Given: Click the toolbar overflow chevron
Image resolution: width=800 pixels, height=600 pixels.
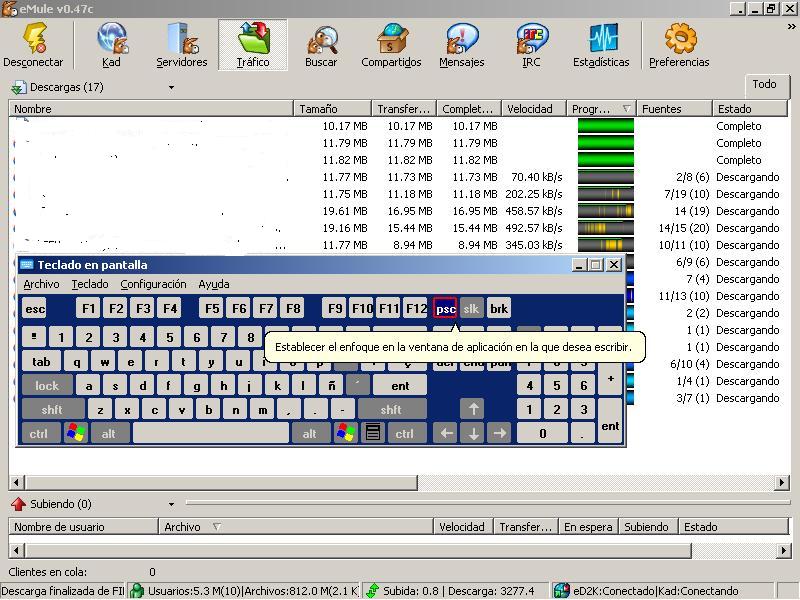Looking at the screenshot, I should (791, 27).
